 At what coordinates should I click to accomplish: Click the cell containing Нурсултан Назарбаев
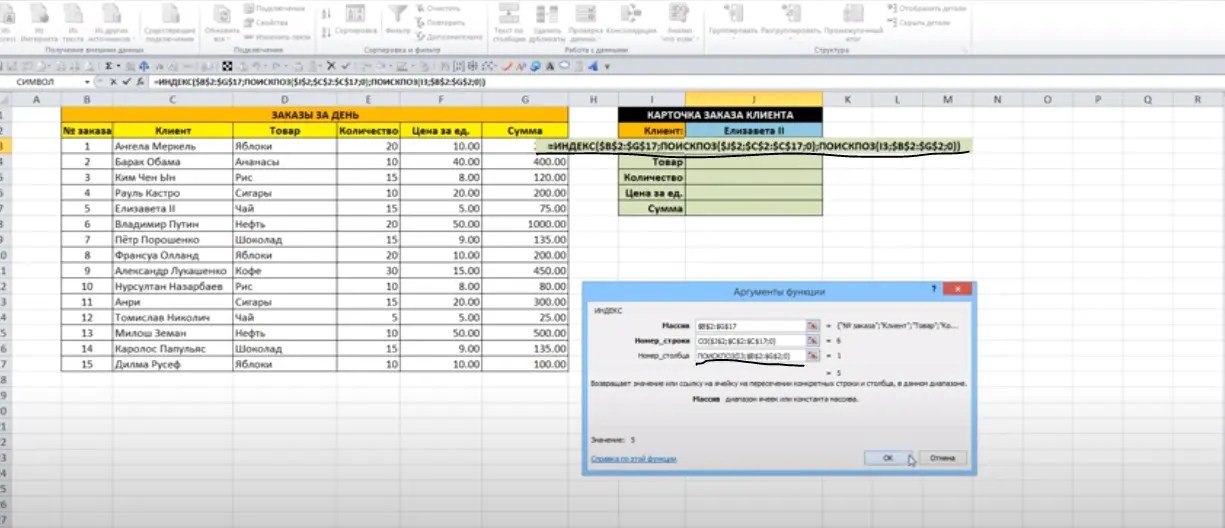pos(172,286)
